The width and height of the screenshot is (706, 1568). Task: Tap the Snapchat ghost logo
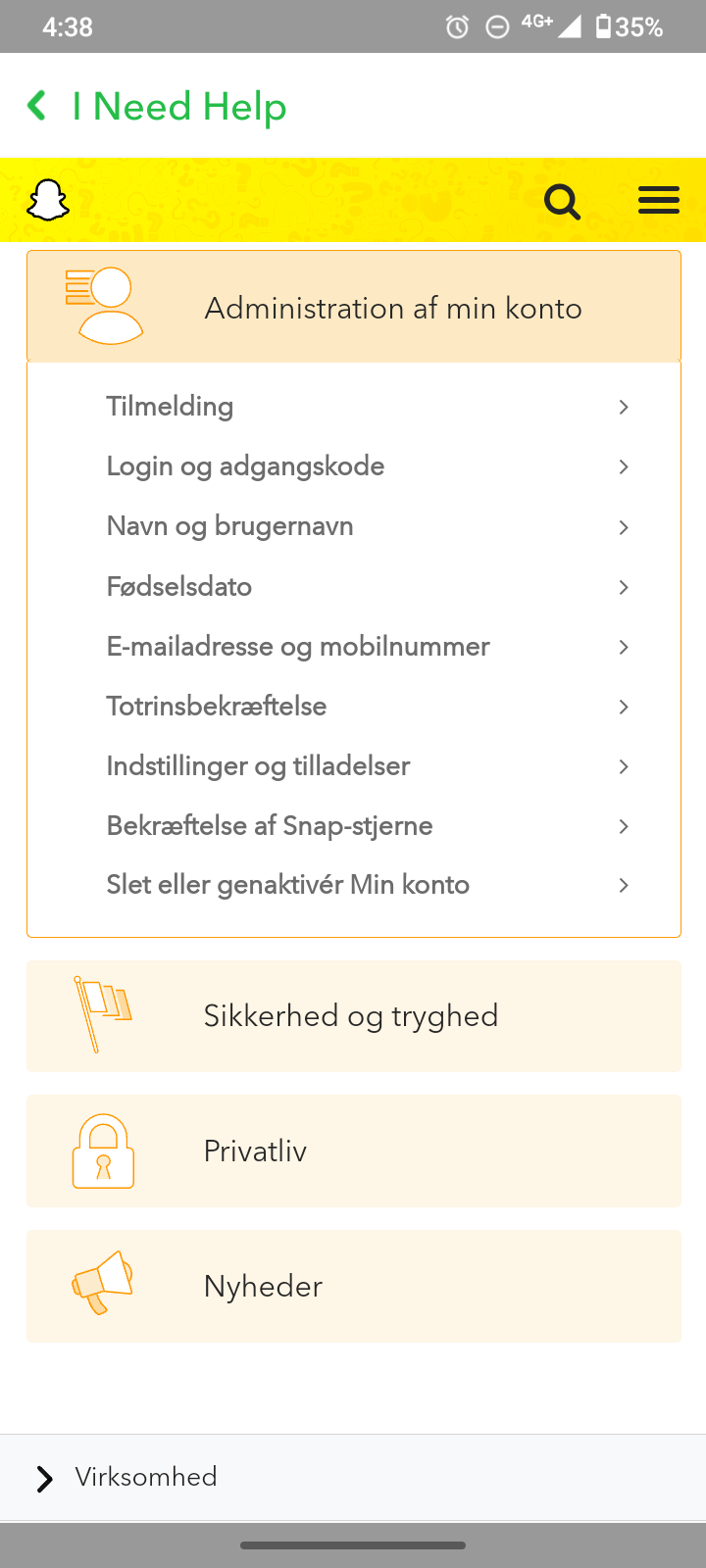click(48, 201)
